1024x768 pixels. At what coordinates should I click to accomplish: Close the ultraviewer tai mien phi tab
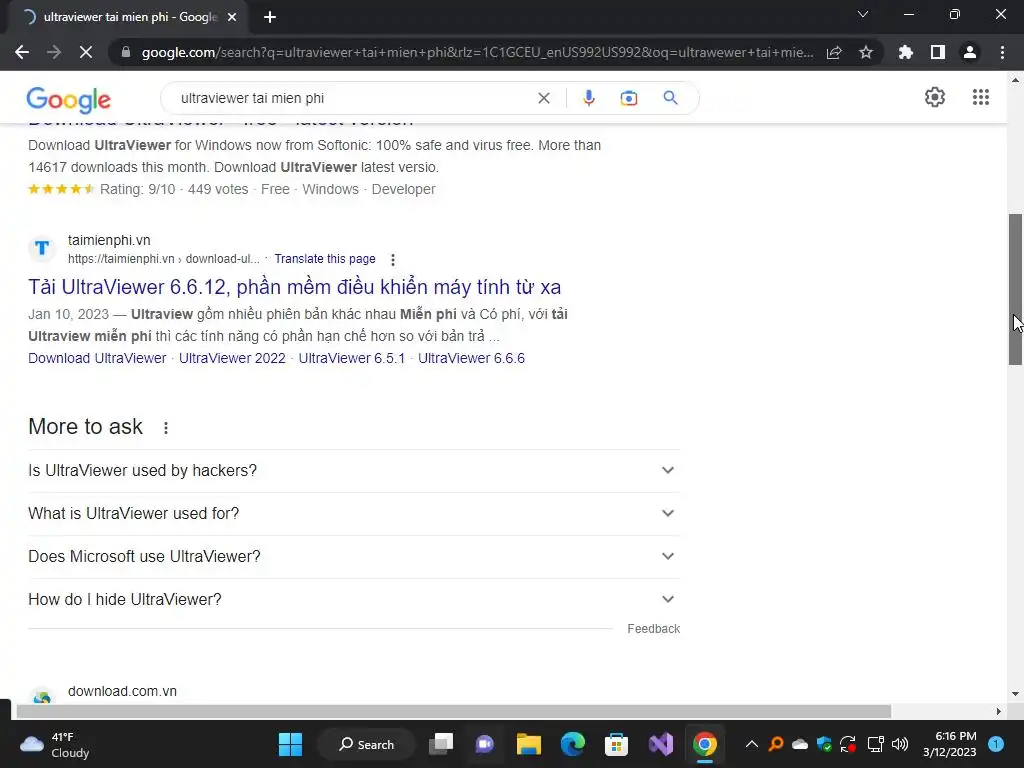click(232, 17)
